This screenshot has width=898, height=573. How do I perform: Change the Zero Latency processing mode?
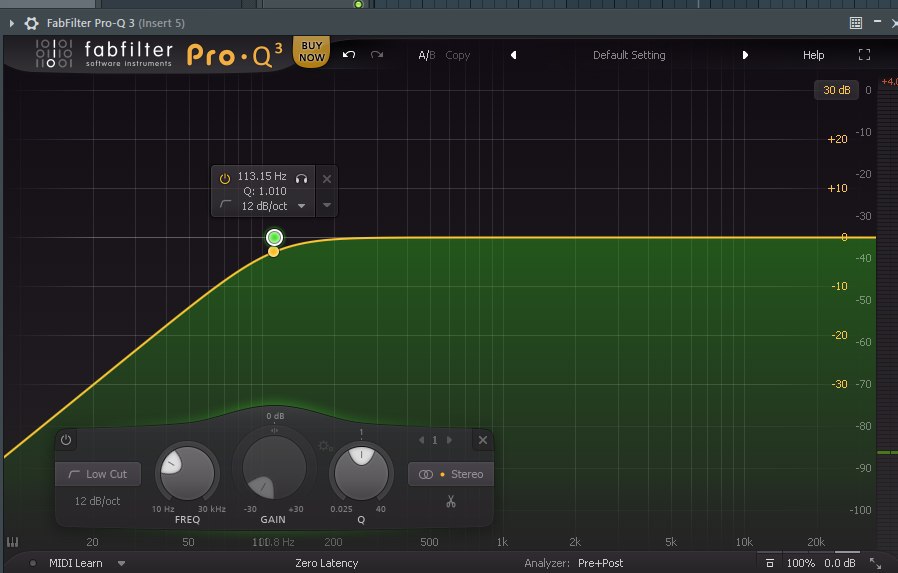(326, 563)
